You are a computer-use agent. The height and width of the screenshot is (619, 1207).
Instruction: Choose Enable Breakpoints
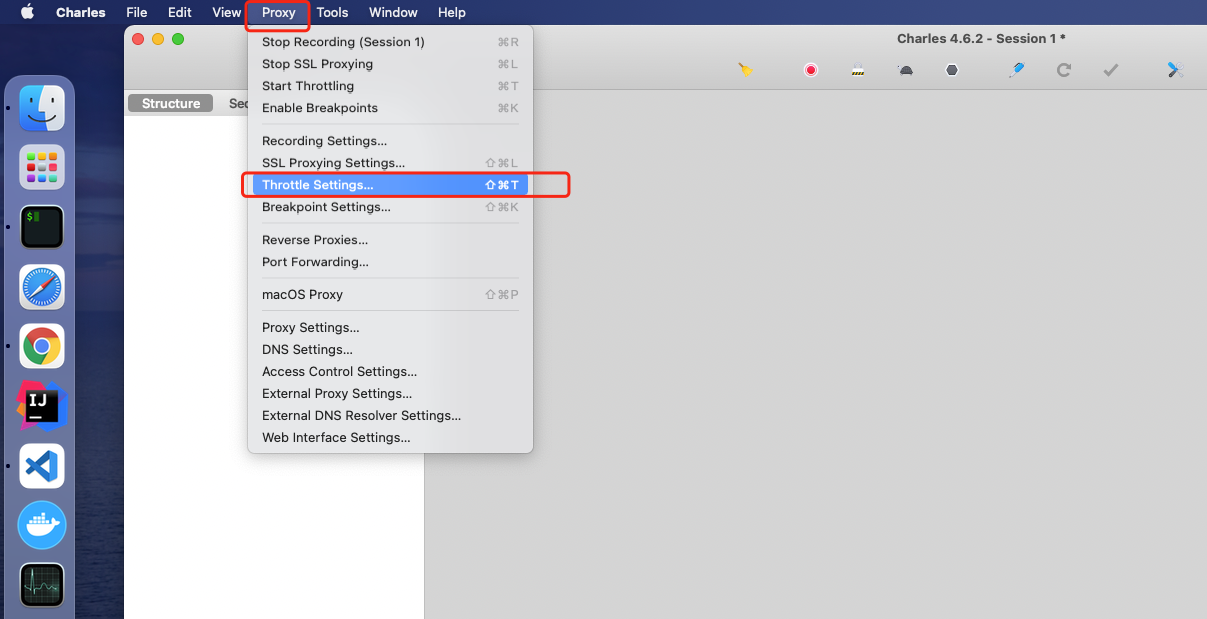pyautogui.click(x=390, y=108)
